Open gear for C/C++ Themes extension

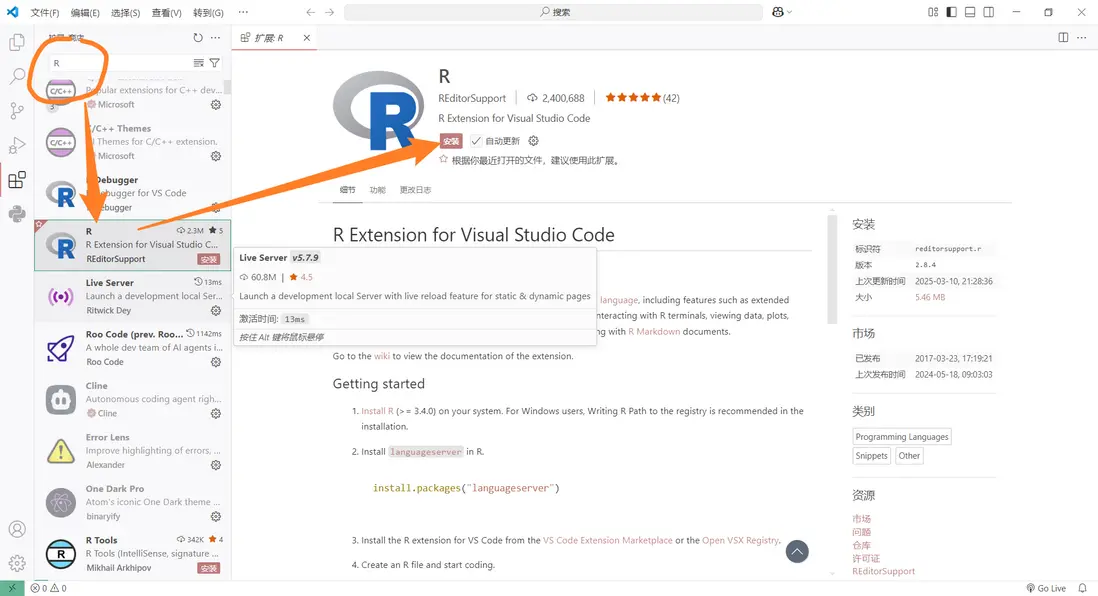pos(216,156)
